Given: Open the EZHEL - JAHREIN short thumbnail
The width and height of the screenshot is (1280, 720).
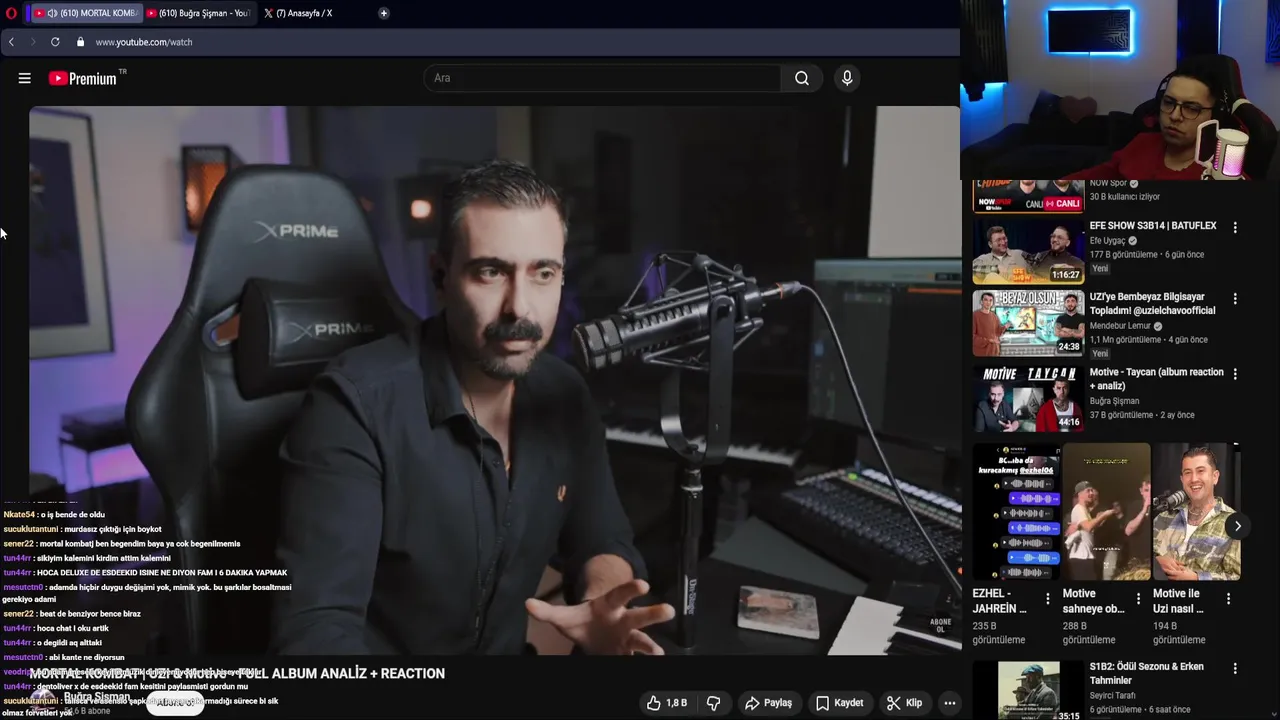Looking at the screenshot, I should pyautogui.click(x=1016, y=512).
